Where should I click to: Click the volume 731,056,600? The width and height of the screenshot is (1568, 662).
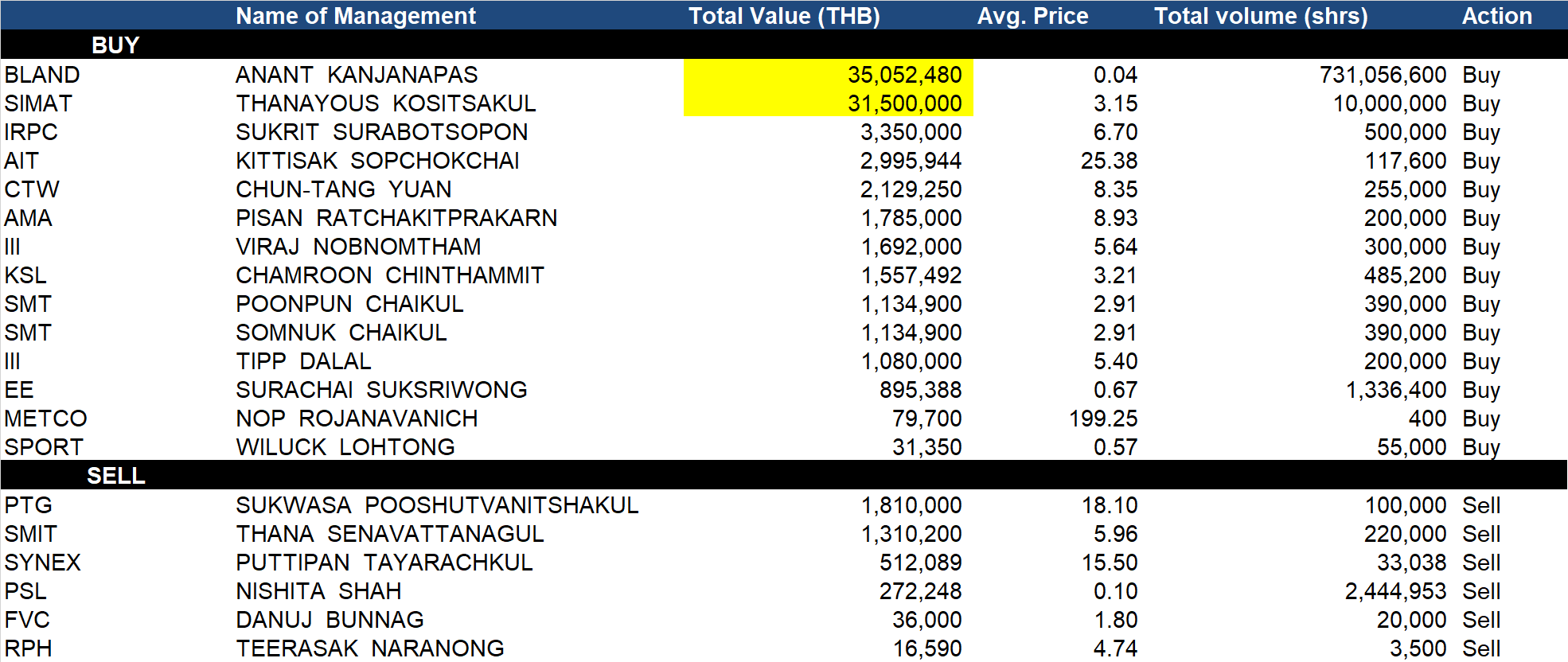click(x=1383, y=75)
